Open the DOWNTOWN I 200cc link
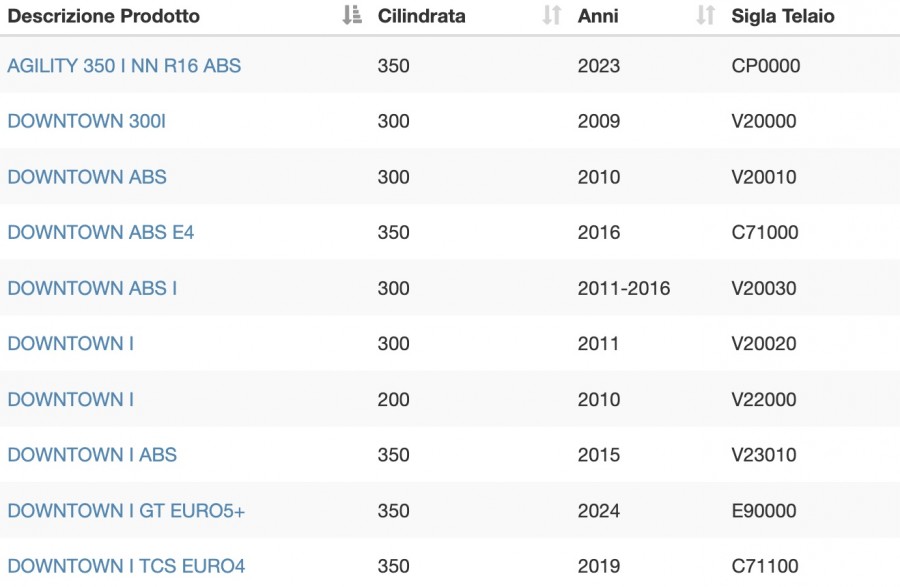Viewport: 900px width, 587px height. coord(71,399)
